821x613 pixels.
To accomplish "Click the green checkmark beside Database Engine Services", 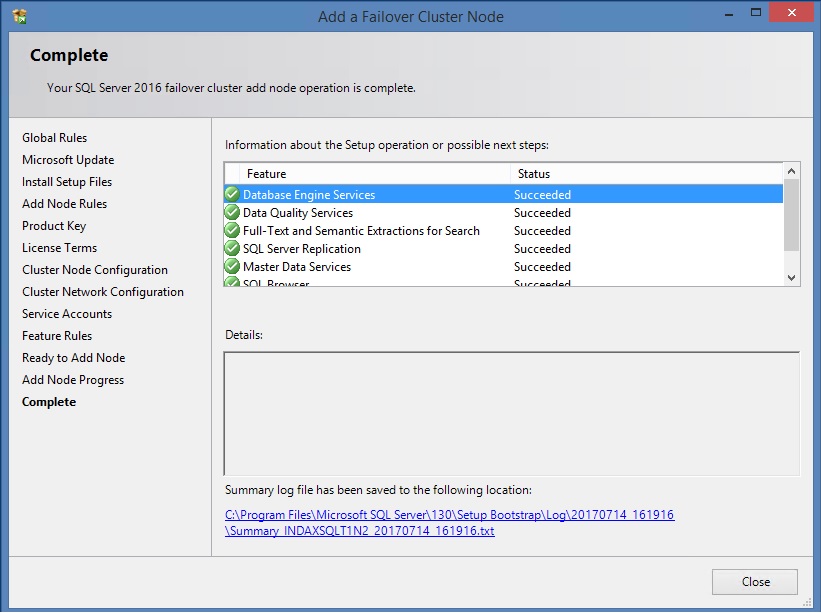I will point(232,195).
